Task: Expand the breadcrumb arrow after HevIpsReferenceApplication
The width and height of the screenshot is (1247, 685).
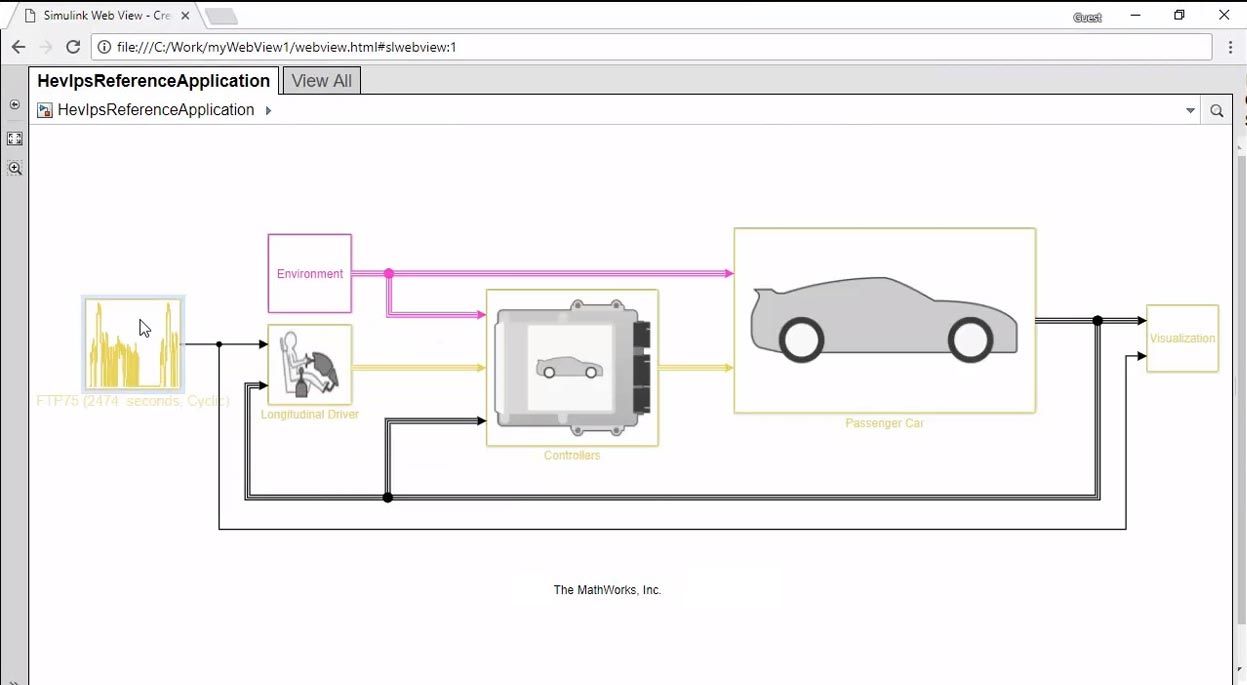Action: [x=268, y=110]
